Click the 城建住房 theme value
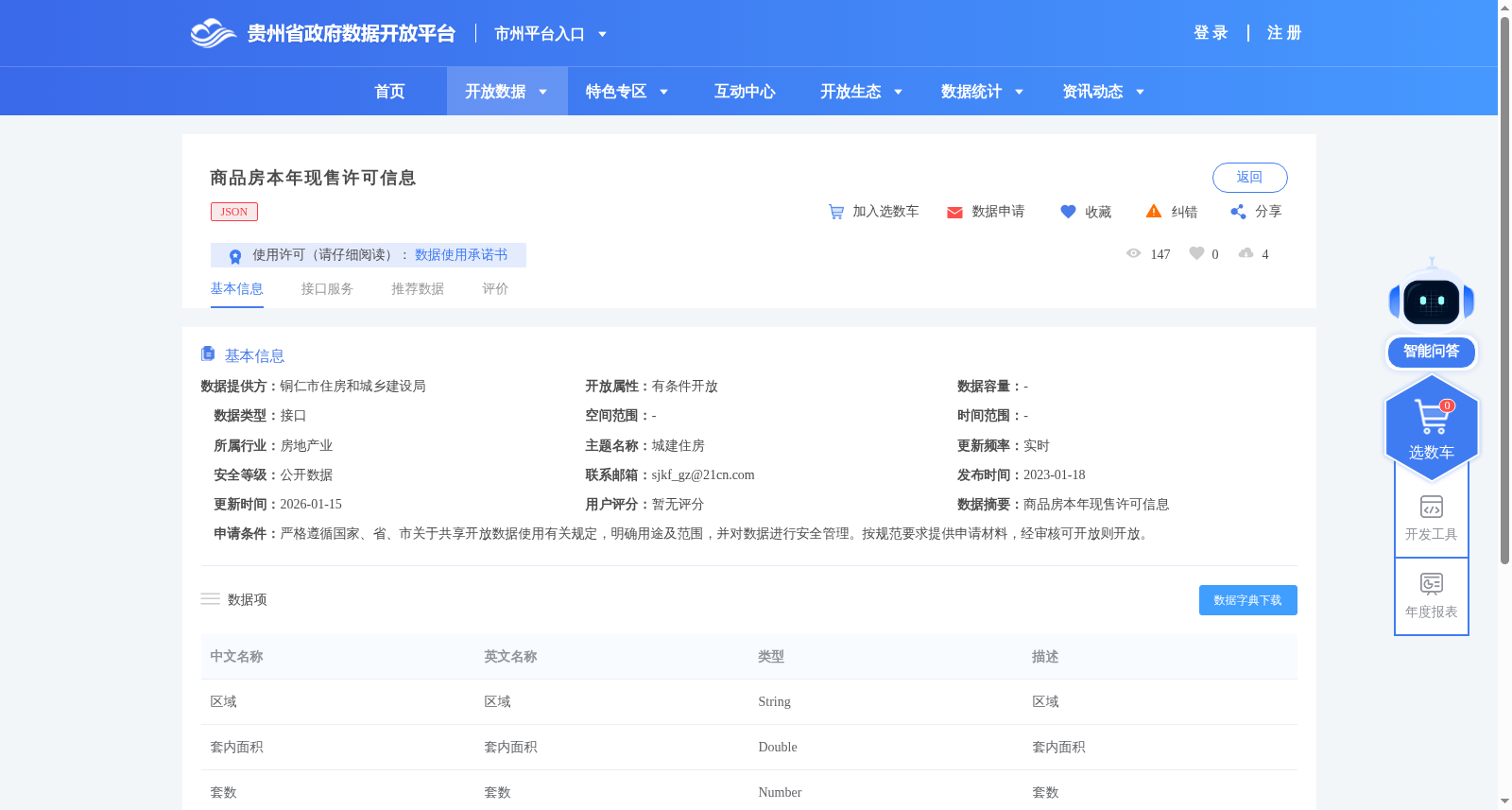This screenshot has width=1512, height=810. point(678,446)
